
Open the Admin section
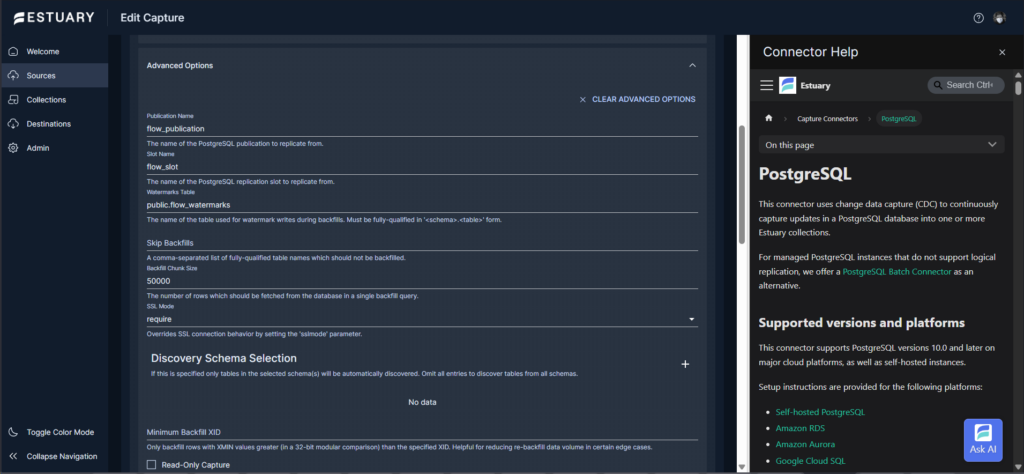tap(54, 148)
